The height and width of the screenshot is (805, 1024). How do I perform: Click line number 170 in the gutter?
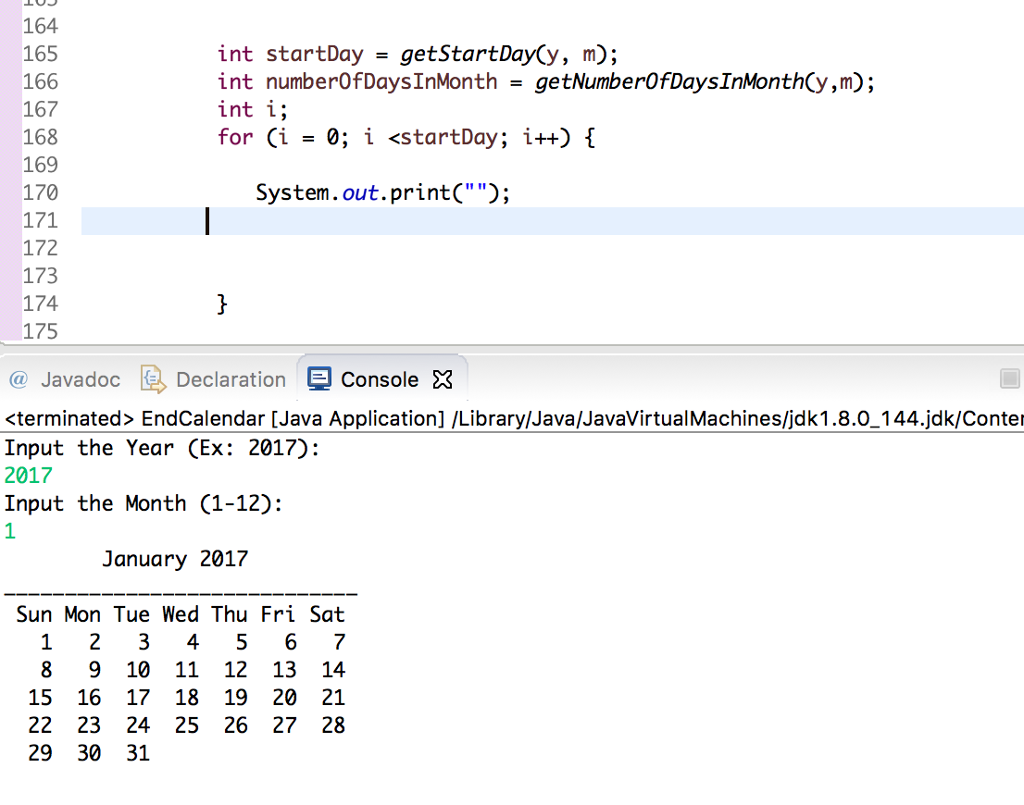(40, 193)
